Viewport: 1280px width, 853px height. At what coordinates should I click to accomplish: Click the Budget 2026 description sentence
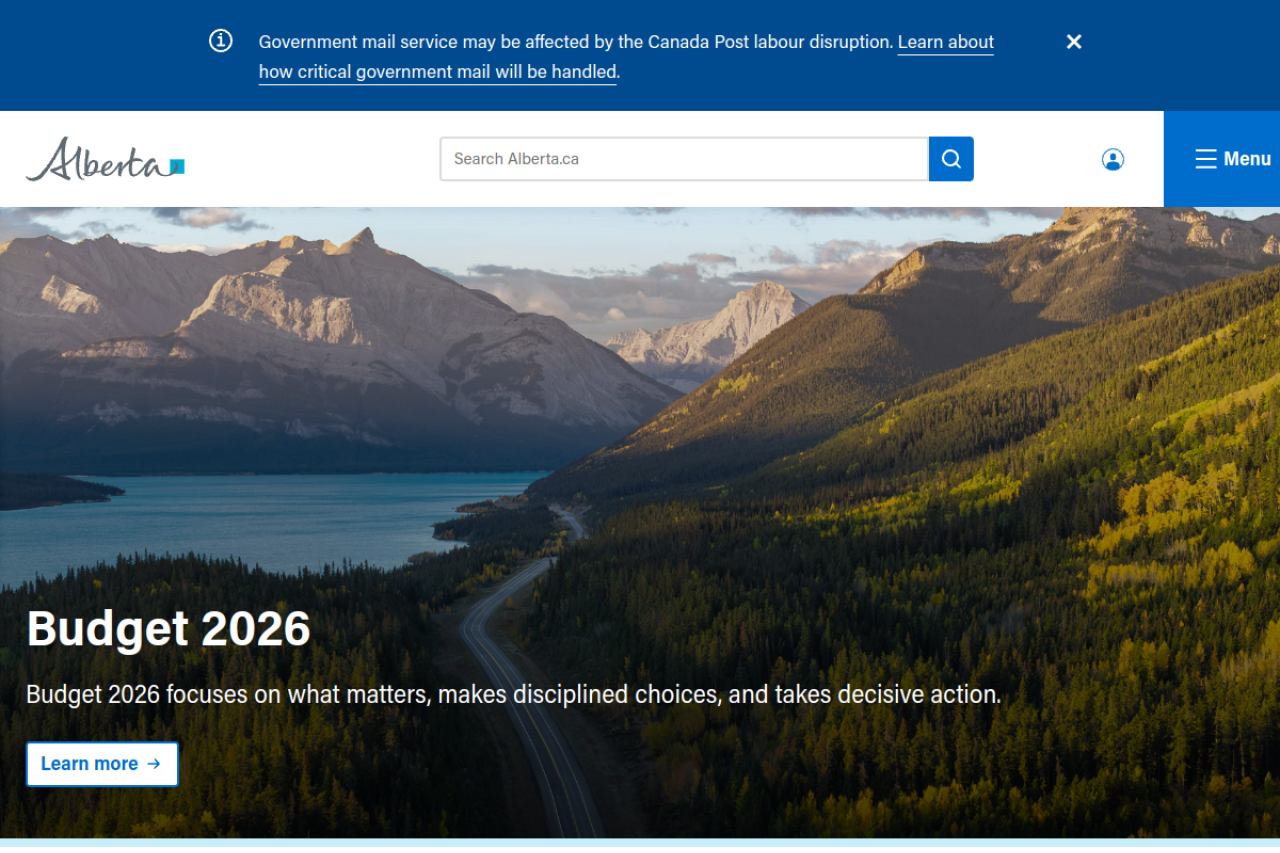513,694
